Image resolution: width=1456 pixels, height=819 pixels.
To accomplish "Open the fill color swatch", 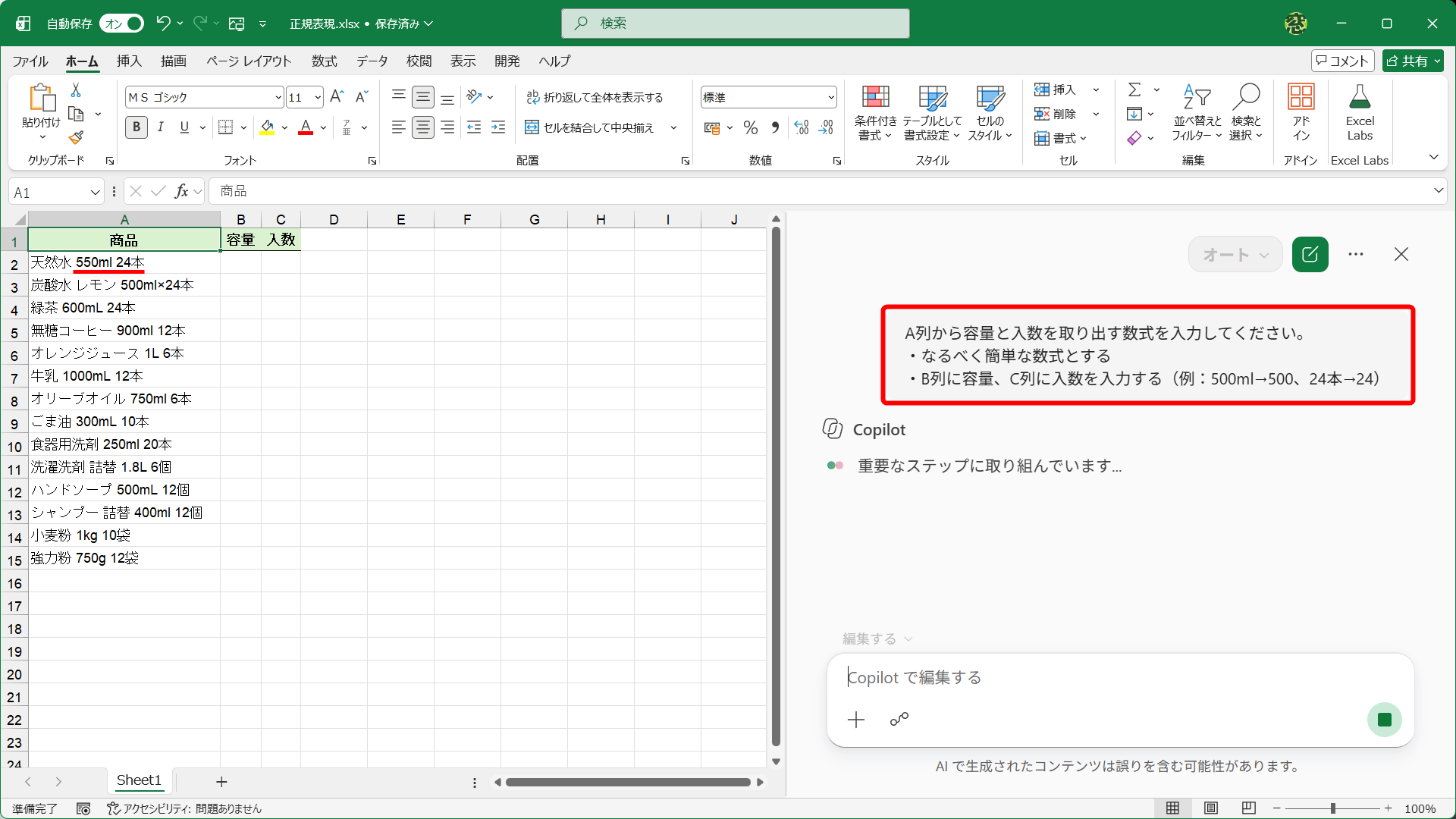I will pyautogui.click(x=267, y=127).
